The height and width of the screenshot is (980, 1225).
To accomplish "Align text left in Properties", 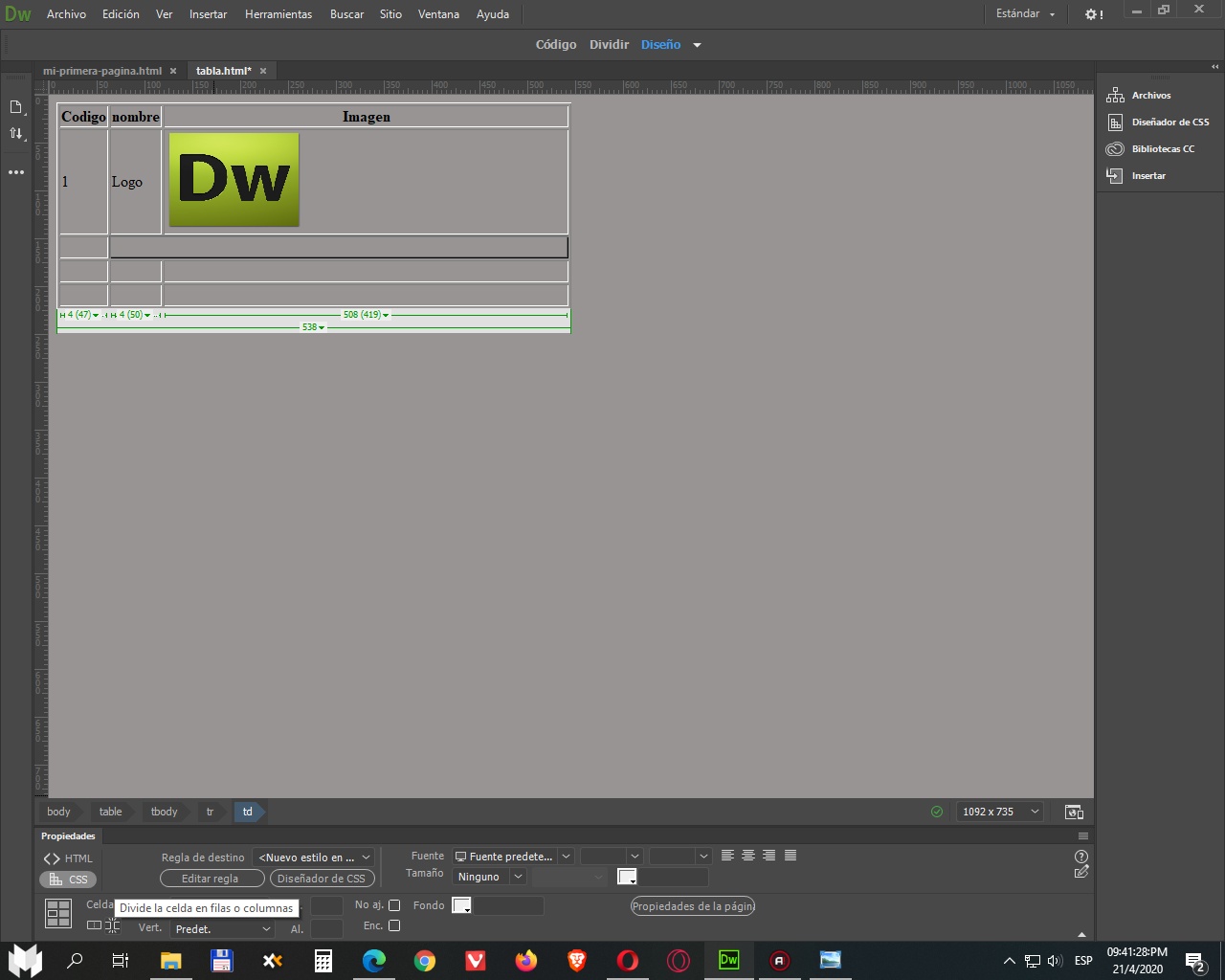I will 727,856.
